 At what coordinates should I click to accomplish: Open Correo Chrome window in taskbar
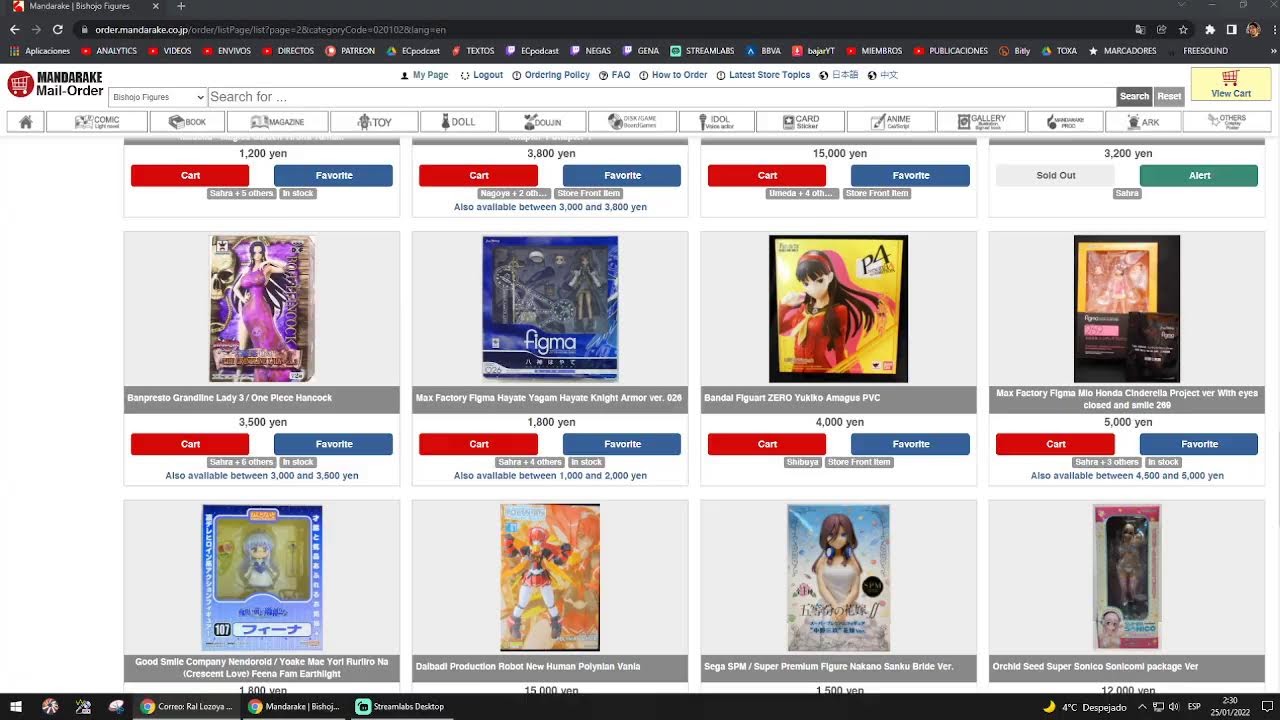point(186,706)
